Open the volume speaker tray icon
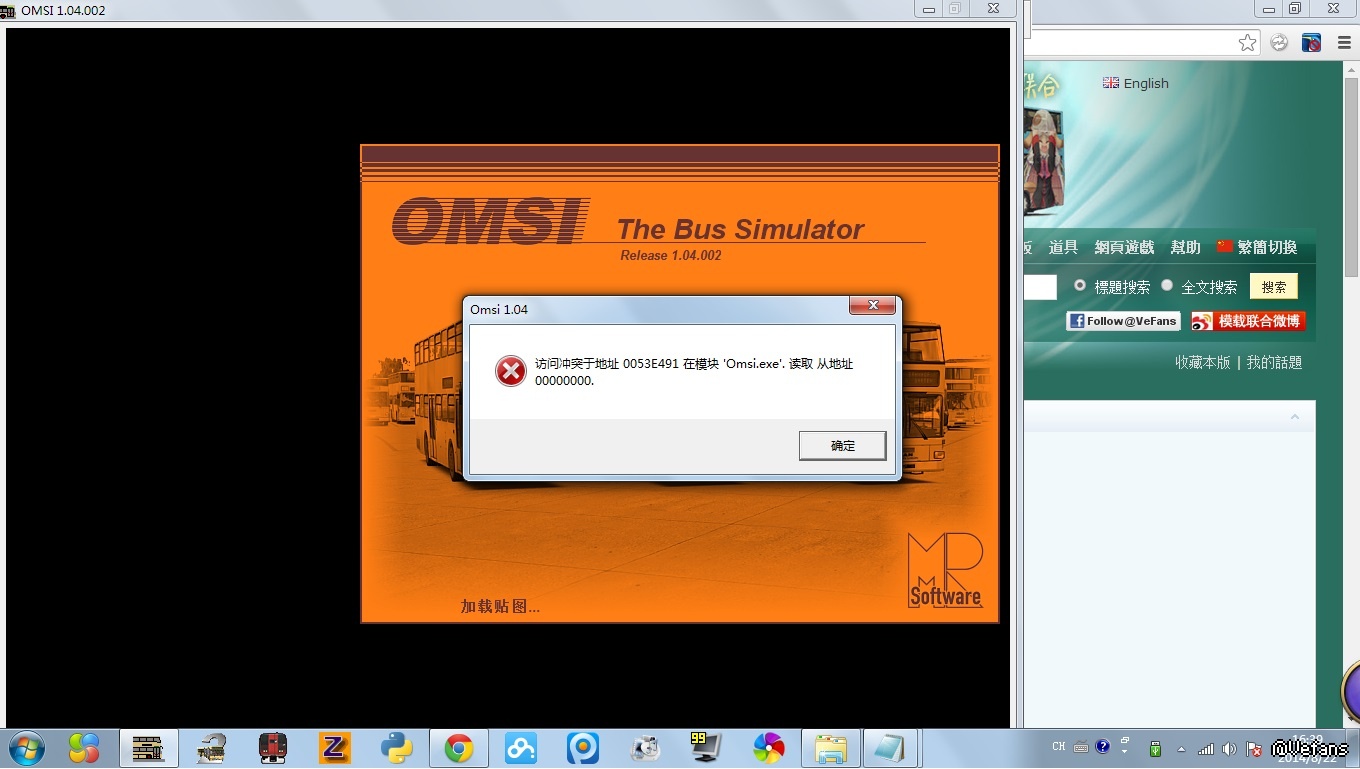 point(1229,748)
